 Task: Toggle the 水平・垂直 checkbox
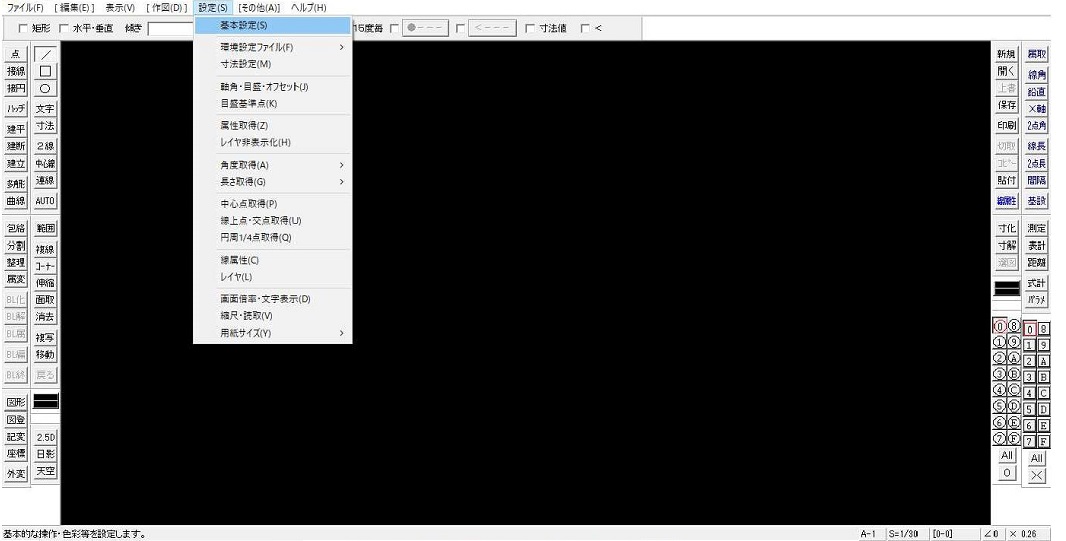63,28
